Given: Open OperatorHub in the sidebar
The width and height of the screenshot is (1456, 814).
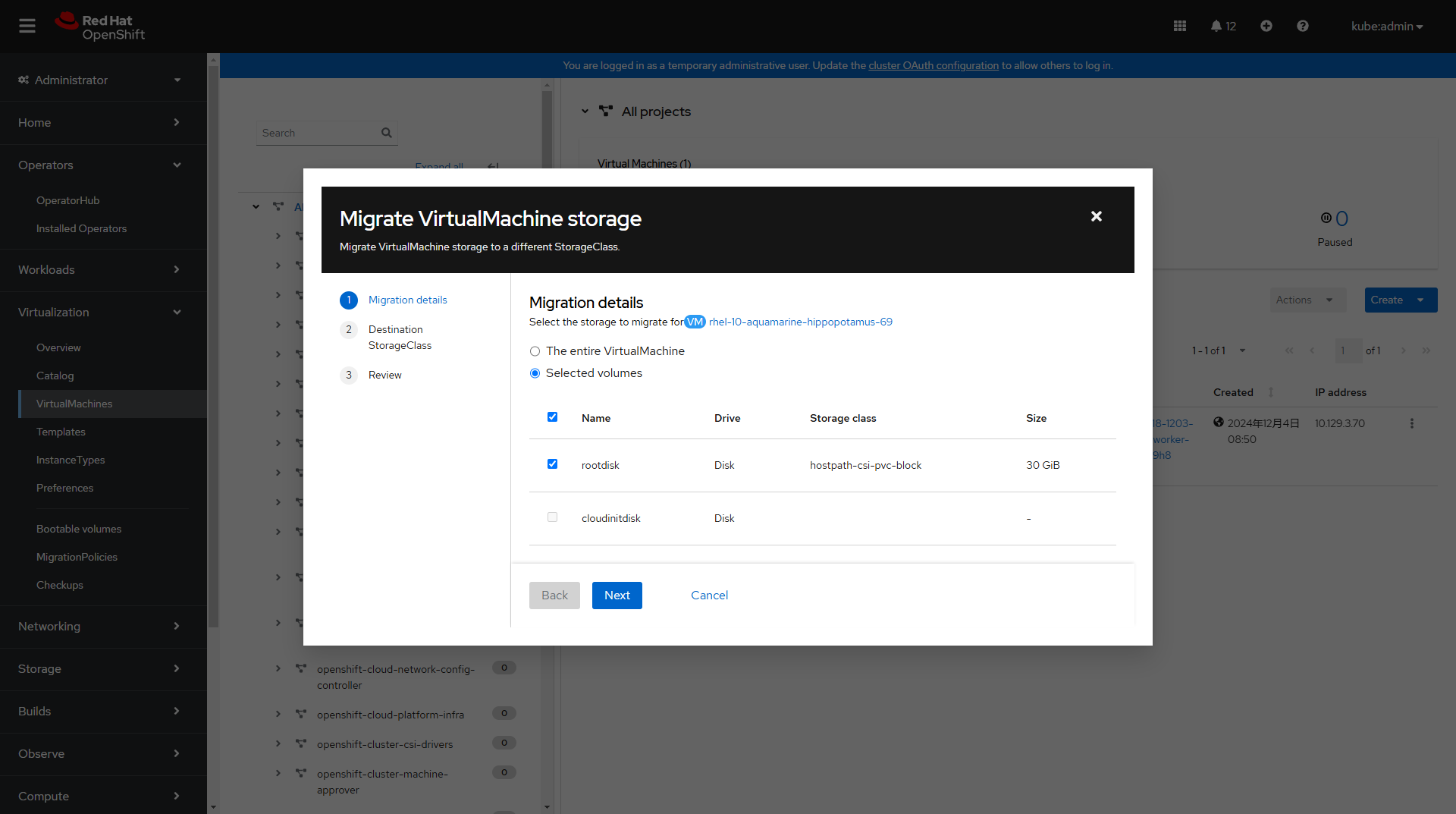Looking at the screenshot, I should tap(68, 200).
